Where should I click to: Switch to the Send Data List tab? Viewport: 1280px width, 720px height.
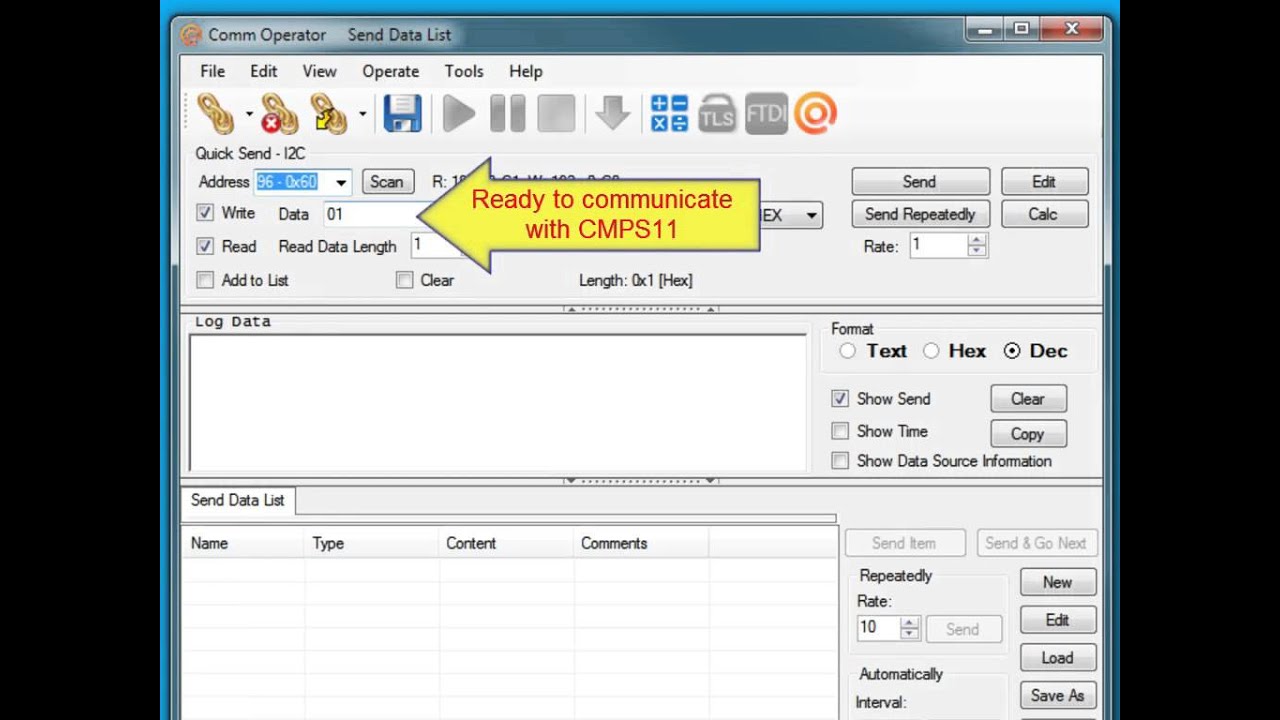(x=238, y=500)
